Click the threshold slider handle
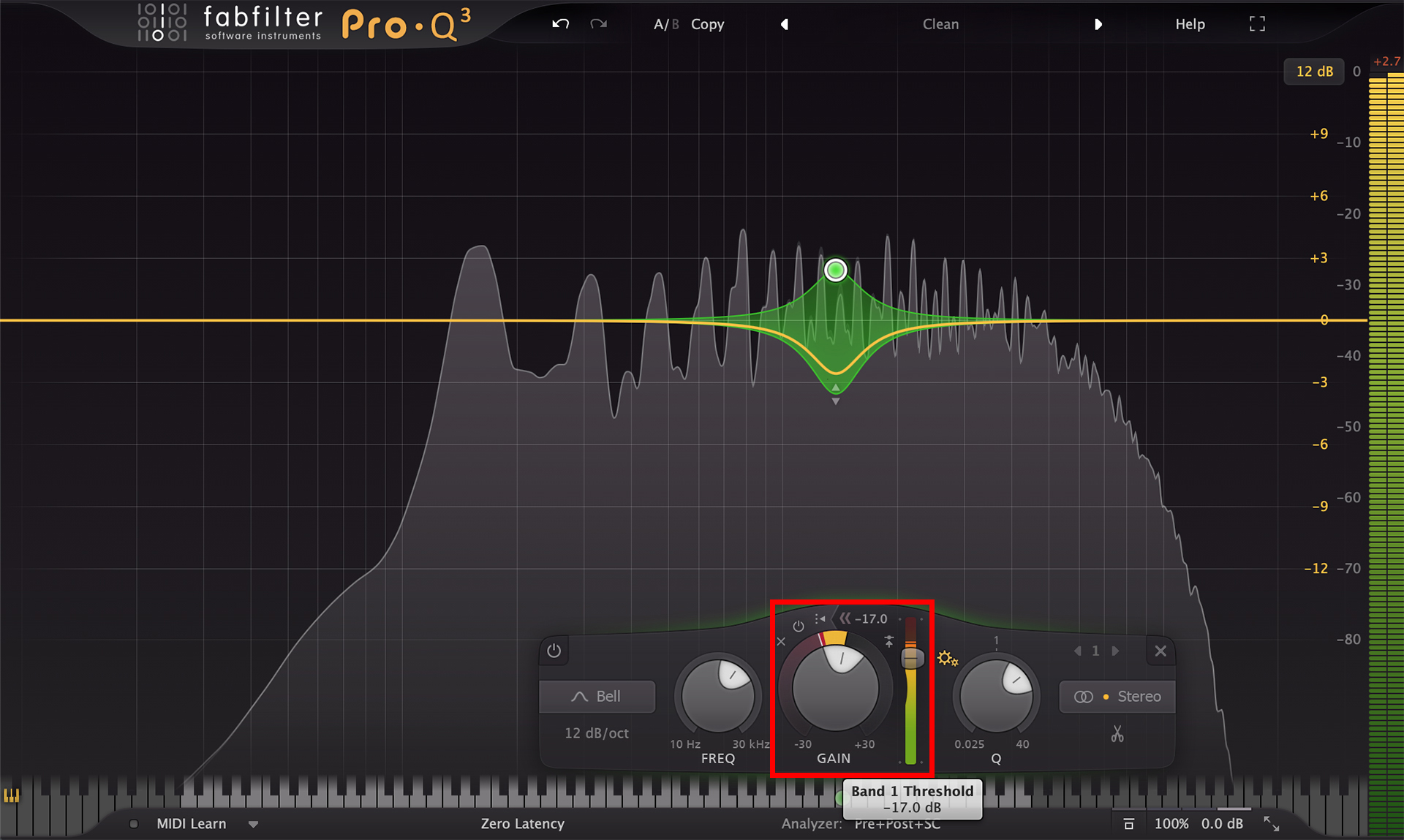 click(912, 659)
